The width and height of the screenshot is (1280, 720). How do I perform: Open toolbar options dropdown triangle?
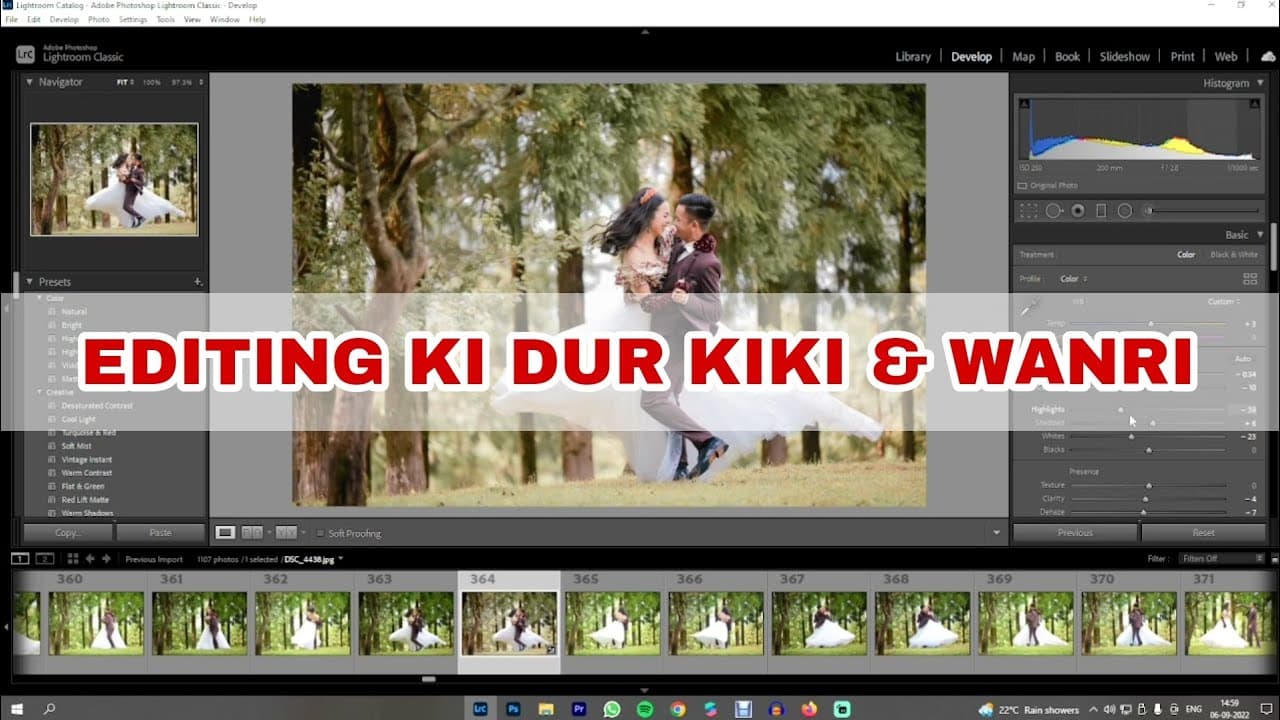(x=996, y=533)
